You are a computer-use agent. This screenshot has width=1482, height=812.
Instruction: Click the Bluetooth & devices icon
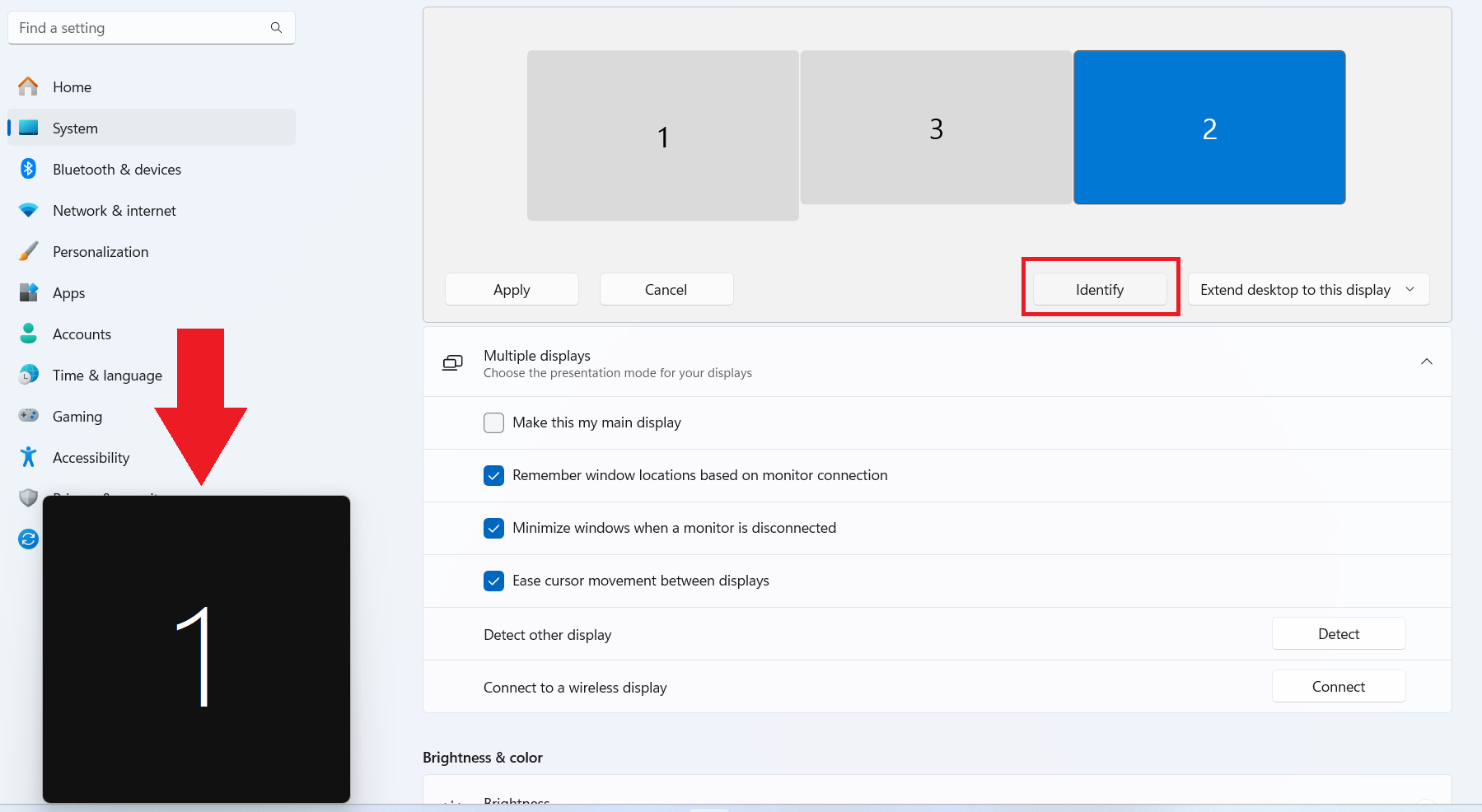(x=29, y=169)
